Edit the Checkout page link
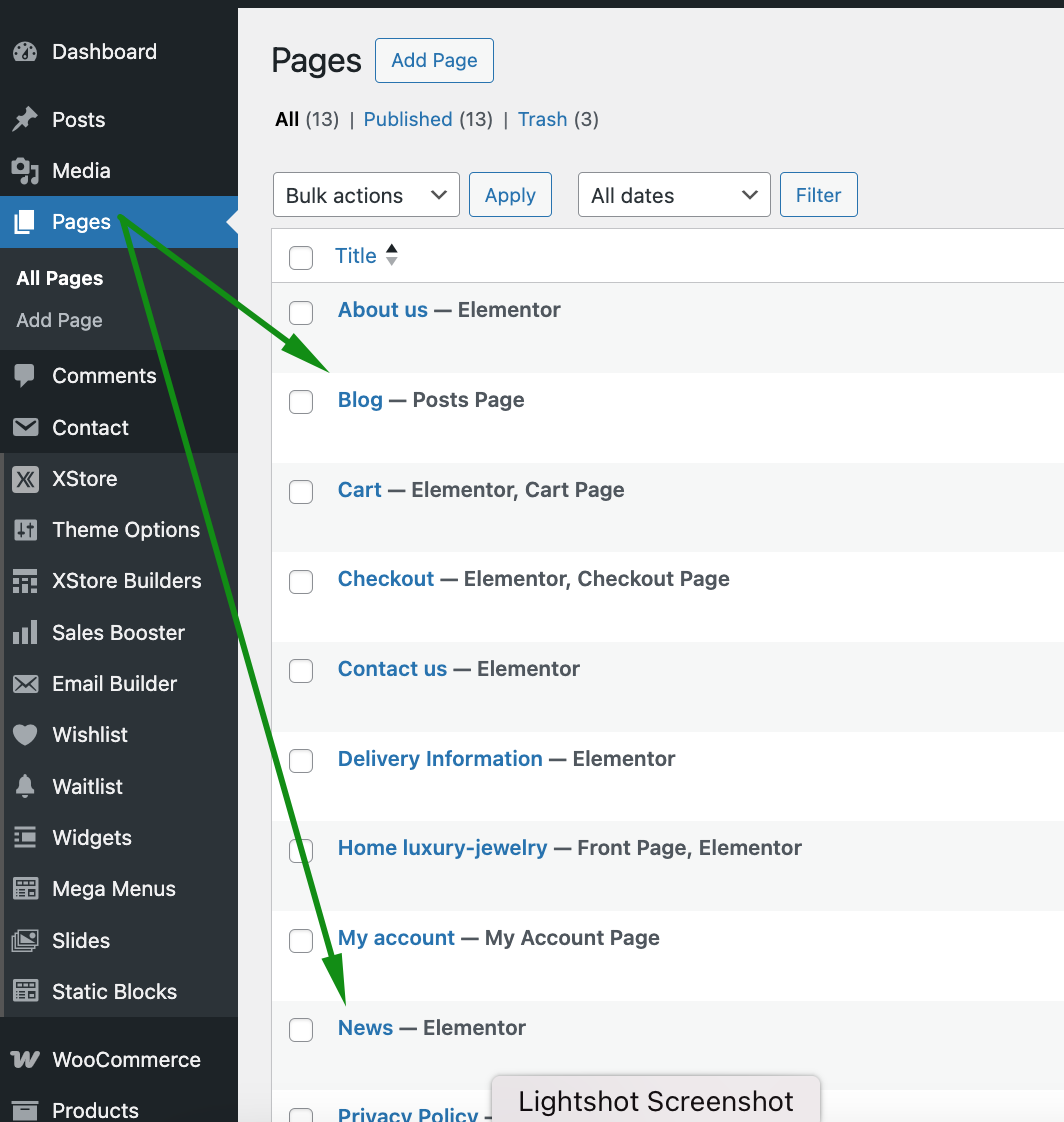The image size is (1064, 1122). pyautogui.click(x=386, y=579)
